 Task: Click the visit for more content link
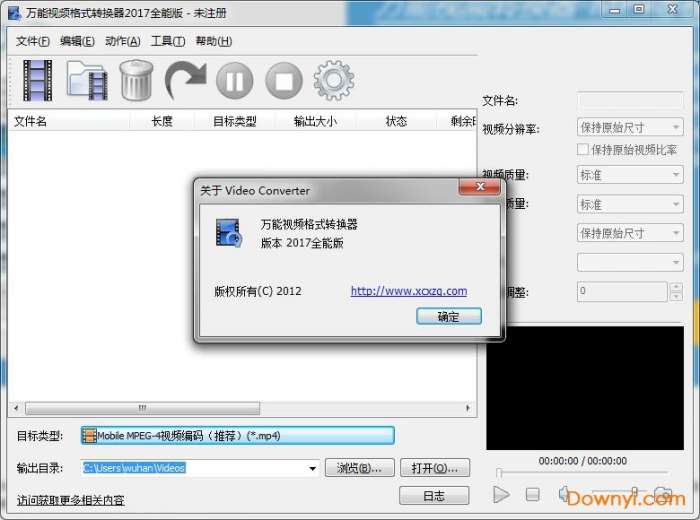point(71,500)
